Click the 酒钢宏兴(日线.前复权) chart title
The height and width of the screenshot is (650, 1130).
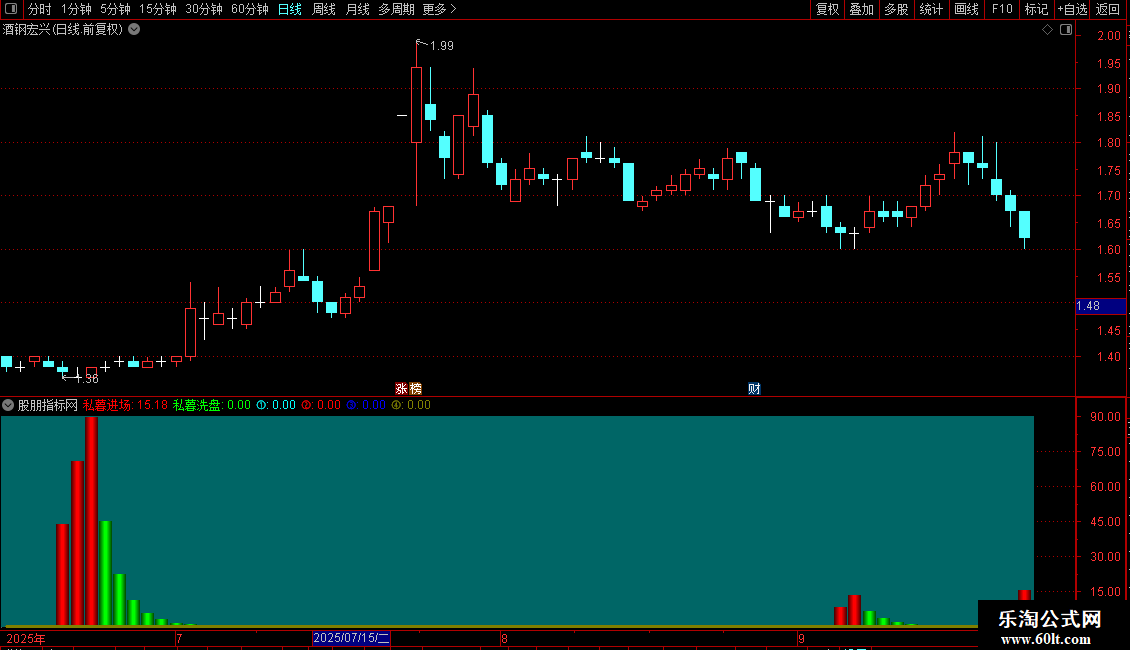point(63,30)
